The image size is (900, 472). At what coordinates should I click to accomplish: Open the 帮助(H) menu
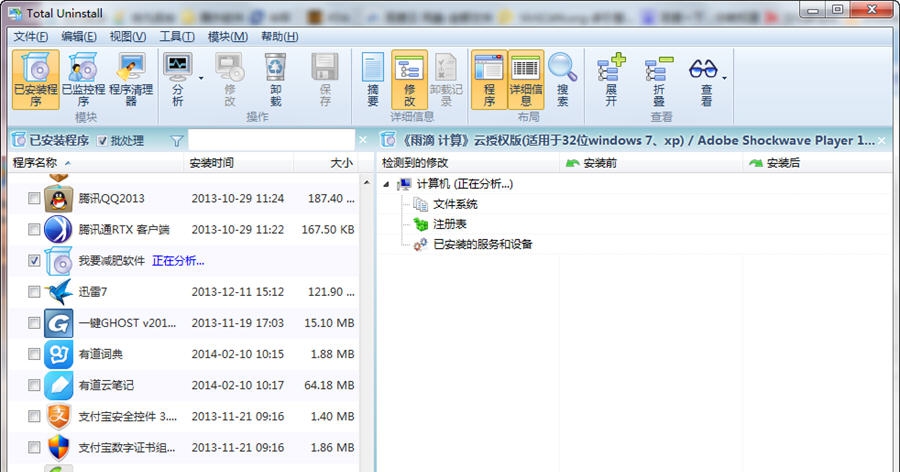[x=280, y=37]
